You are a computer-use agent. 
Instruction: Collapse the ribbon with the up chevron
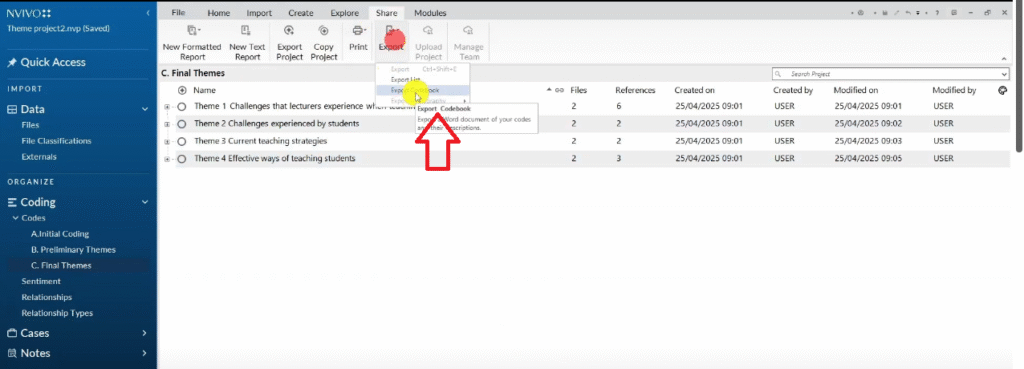click(1004, 58)
